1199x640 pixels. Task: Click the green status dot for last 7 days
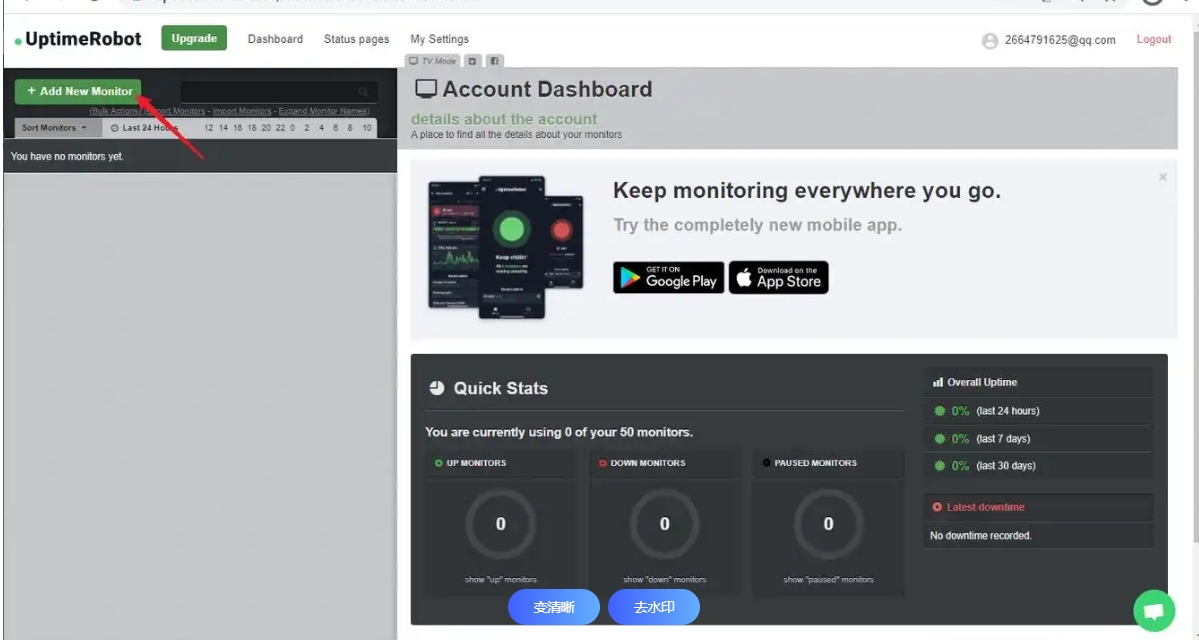click(x=940, y=439)
